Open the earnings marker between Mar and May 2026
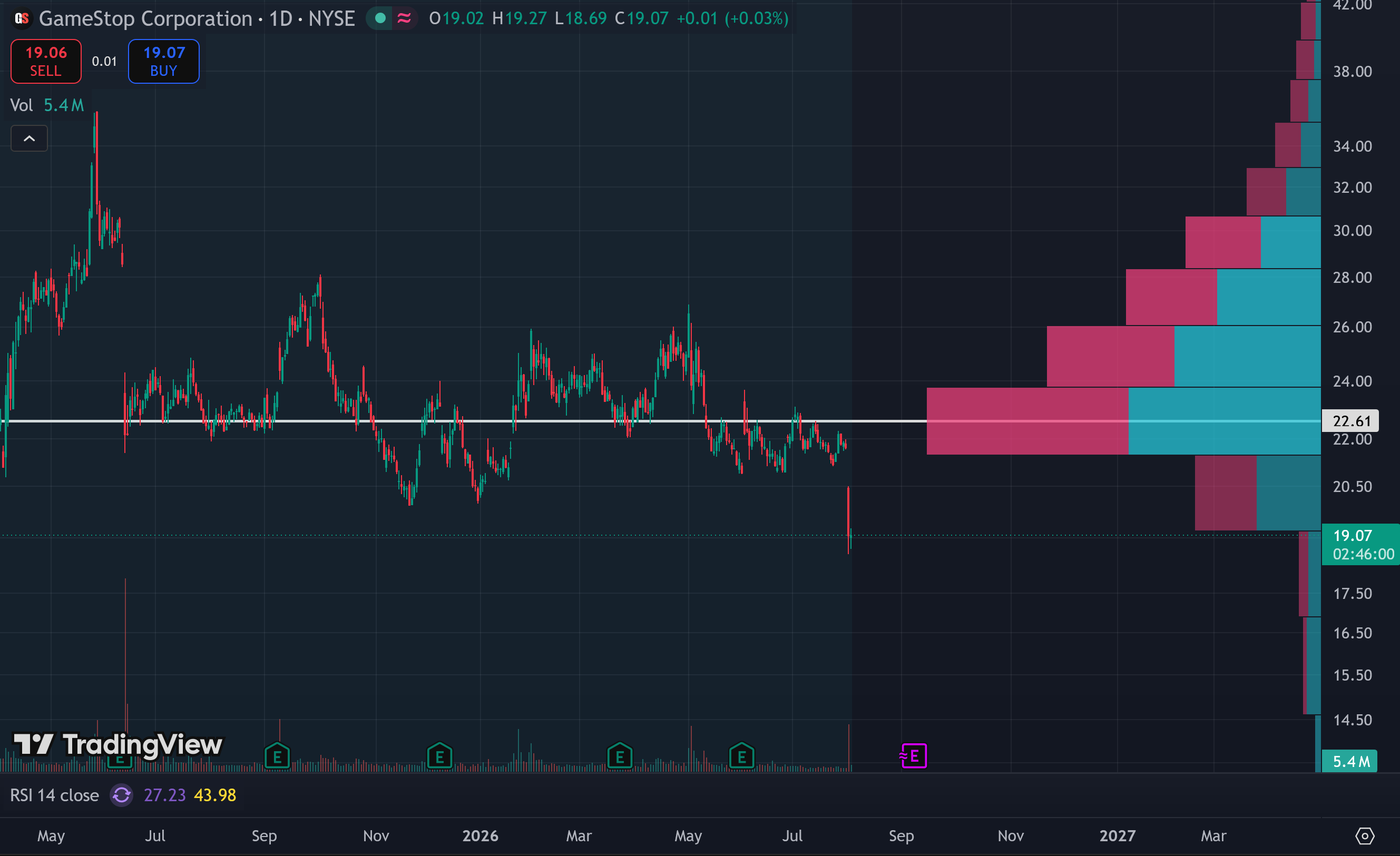Viewport: 1400px width, 856px height. click(x=619, y=756)
